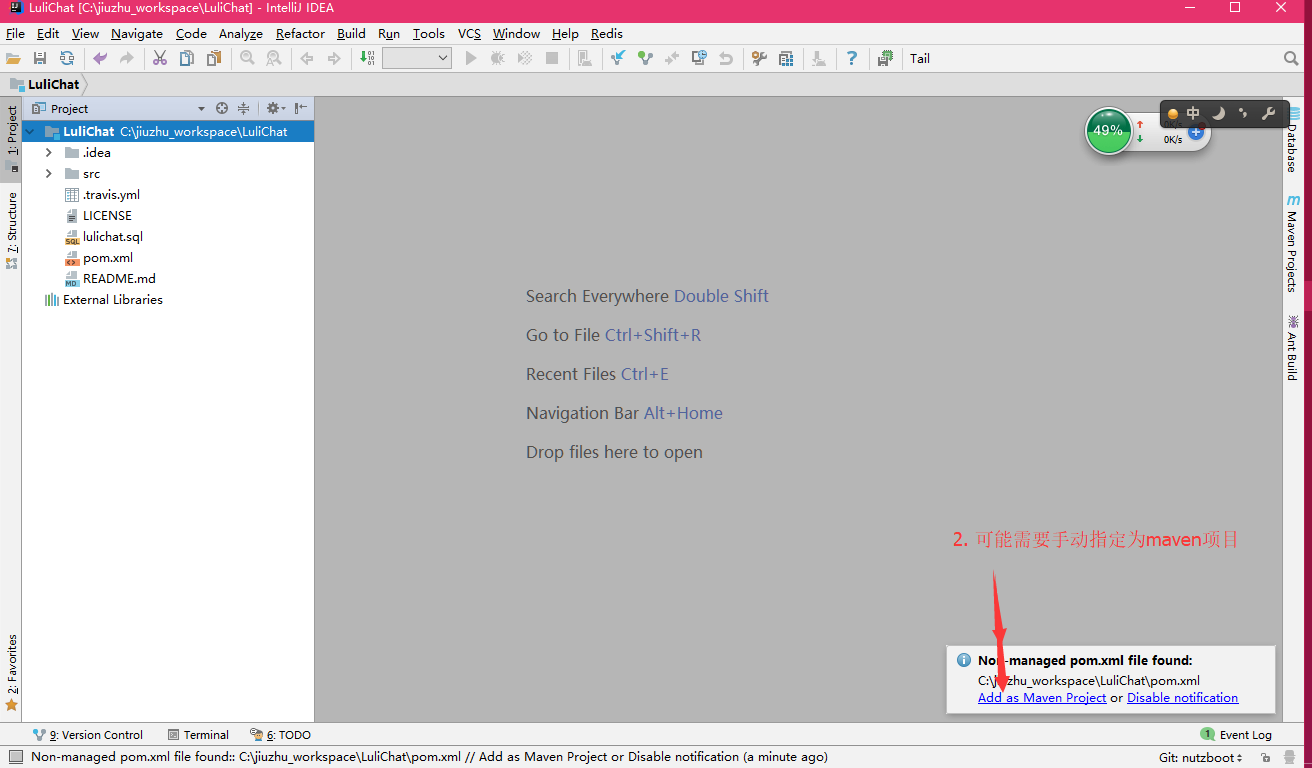Open the Build menu
This screenshot has width=1312, height=768.
(x=351, y=33)
